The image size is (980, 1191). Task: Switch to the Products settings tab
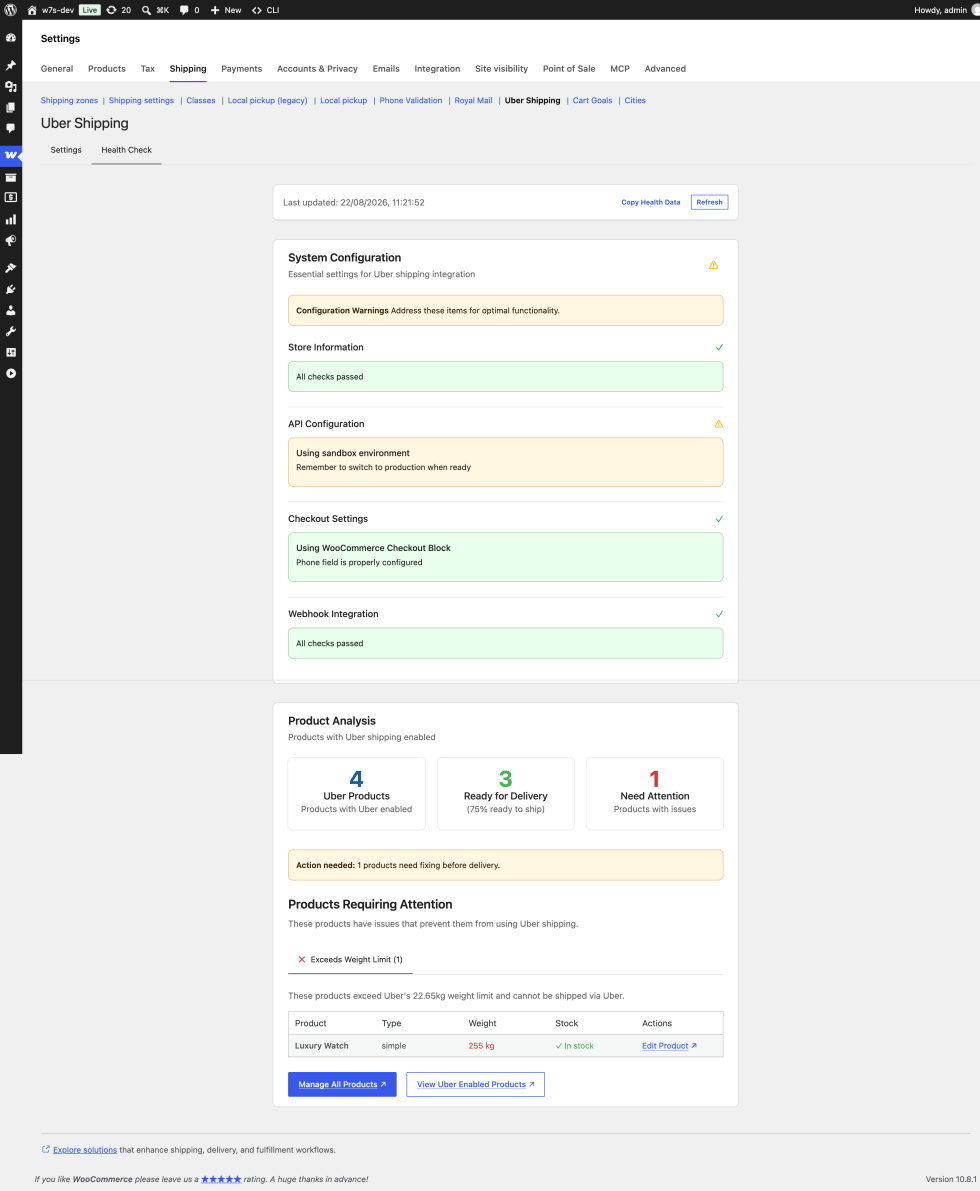coord(106,68)
